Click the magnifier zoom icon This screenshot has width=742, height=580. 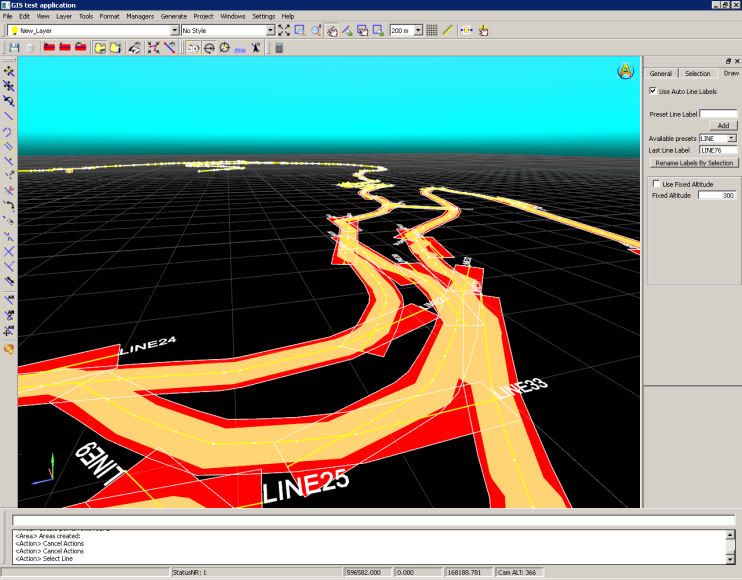click(315, 31)
